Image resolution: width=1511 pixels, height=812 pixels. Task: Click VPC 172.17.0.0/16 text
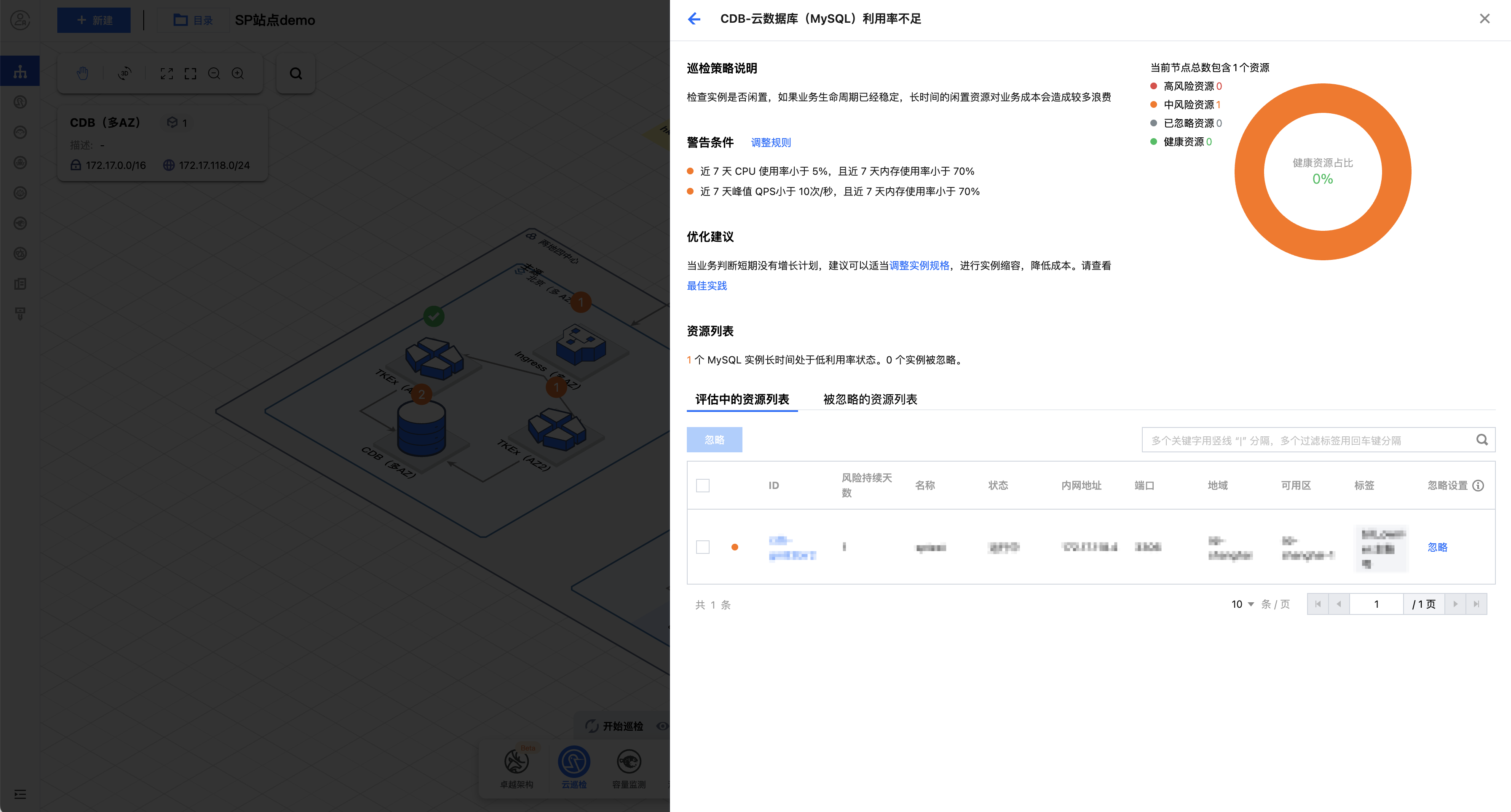[115, 166]
